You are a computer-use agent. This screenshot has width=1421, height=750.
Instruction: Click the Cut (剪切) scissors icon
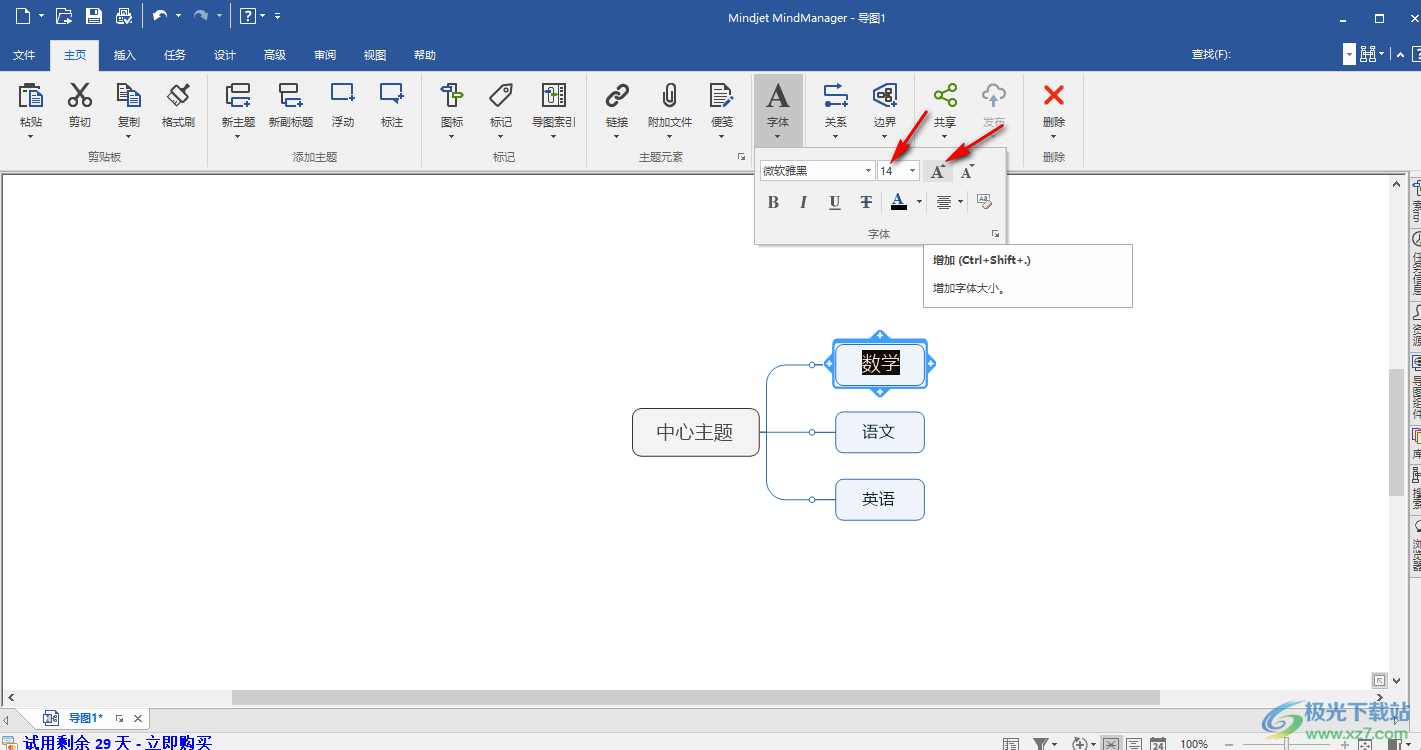point(80,95)
